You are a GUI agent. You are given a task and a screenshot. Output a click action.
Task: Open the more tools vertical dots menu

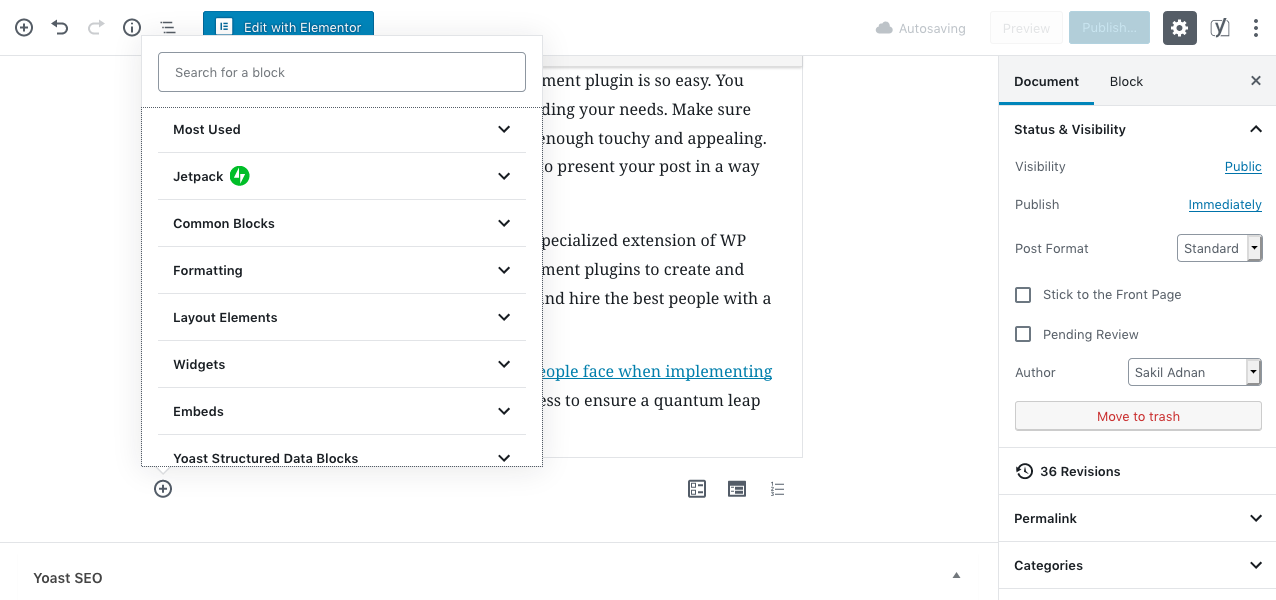tap(1256, 28)
